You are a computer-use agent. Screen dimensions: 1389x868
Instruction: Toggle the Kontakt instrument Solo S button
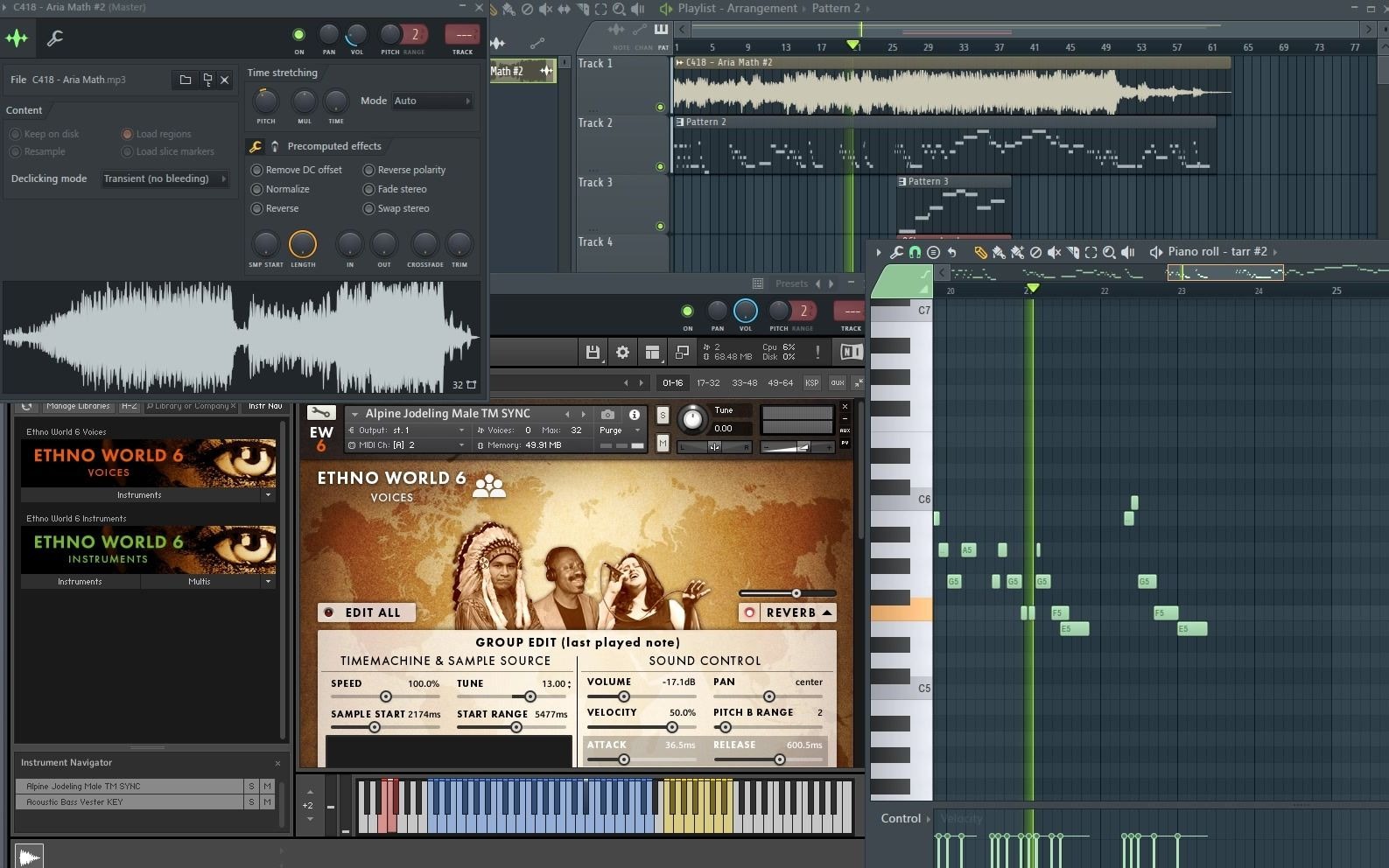(663, 415)
